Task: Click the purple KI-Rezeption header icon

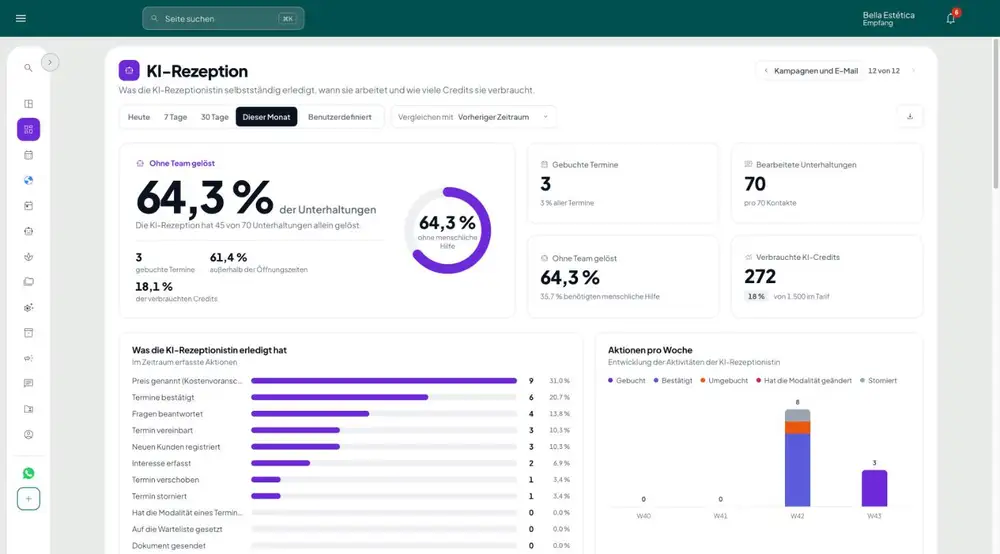Action: (x=129, y=71)
